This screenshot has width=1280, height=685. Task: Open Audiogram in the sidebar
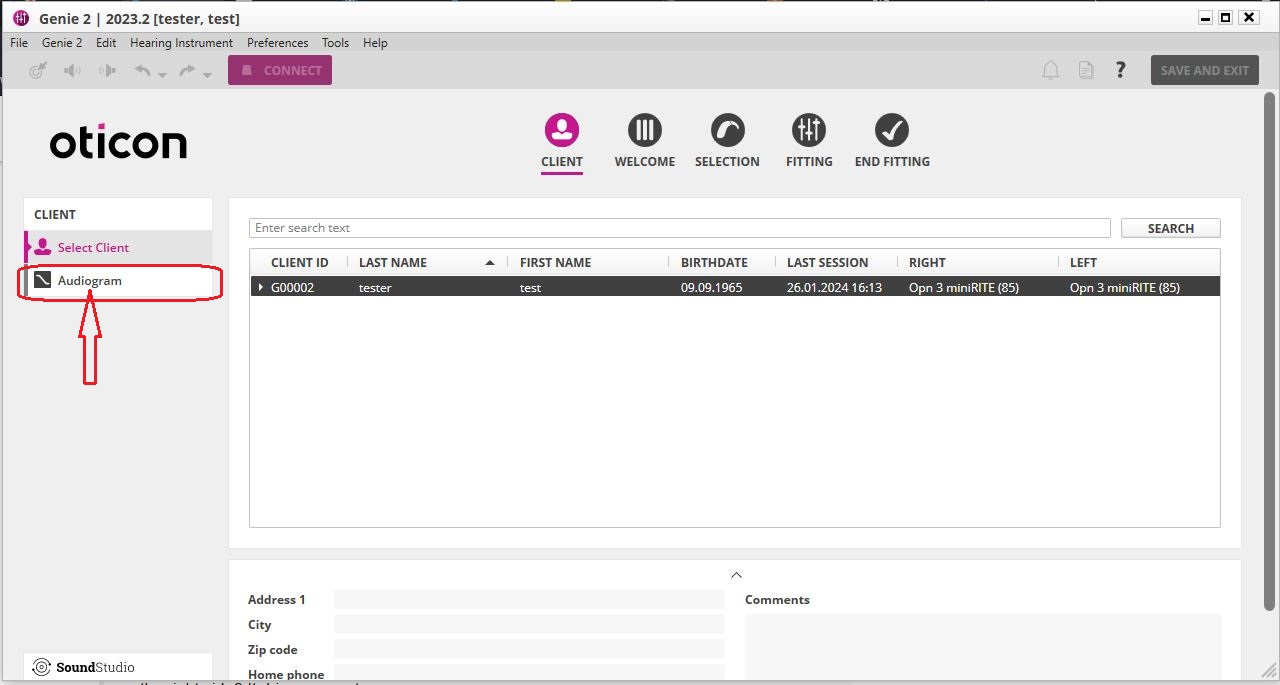pos(118,281)
